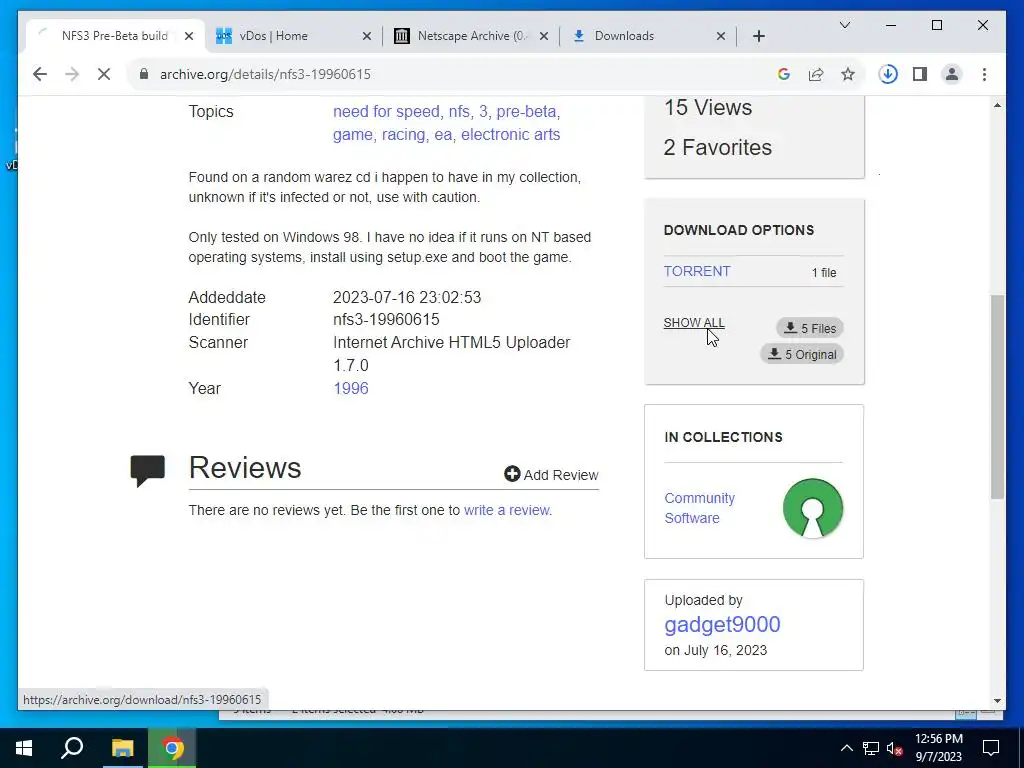The width and height of the screenshot is (1024, 768).
Task: Click Add Review
Action: pyautogui.click(x=551, y=475)
